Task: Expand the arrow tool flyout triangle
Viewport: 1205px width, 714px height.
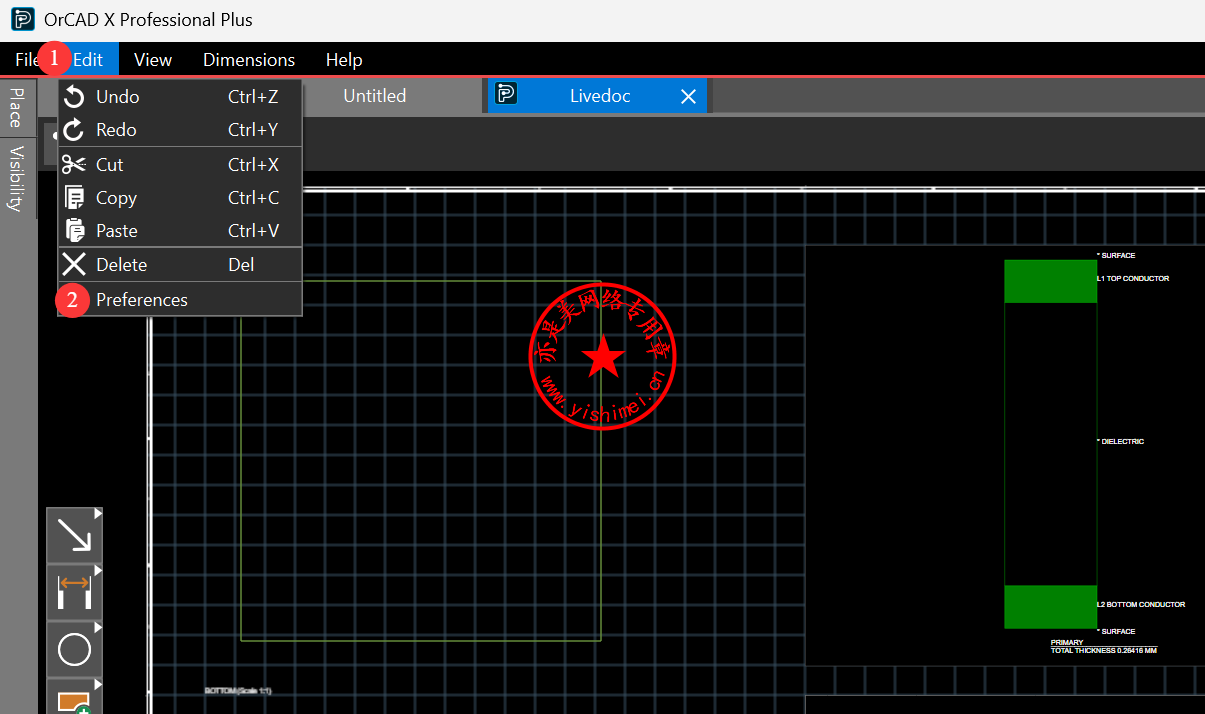Action: [98, 514]
